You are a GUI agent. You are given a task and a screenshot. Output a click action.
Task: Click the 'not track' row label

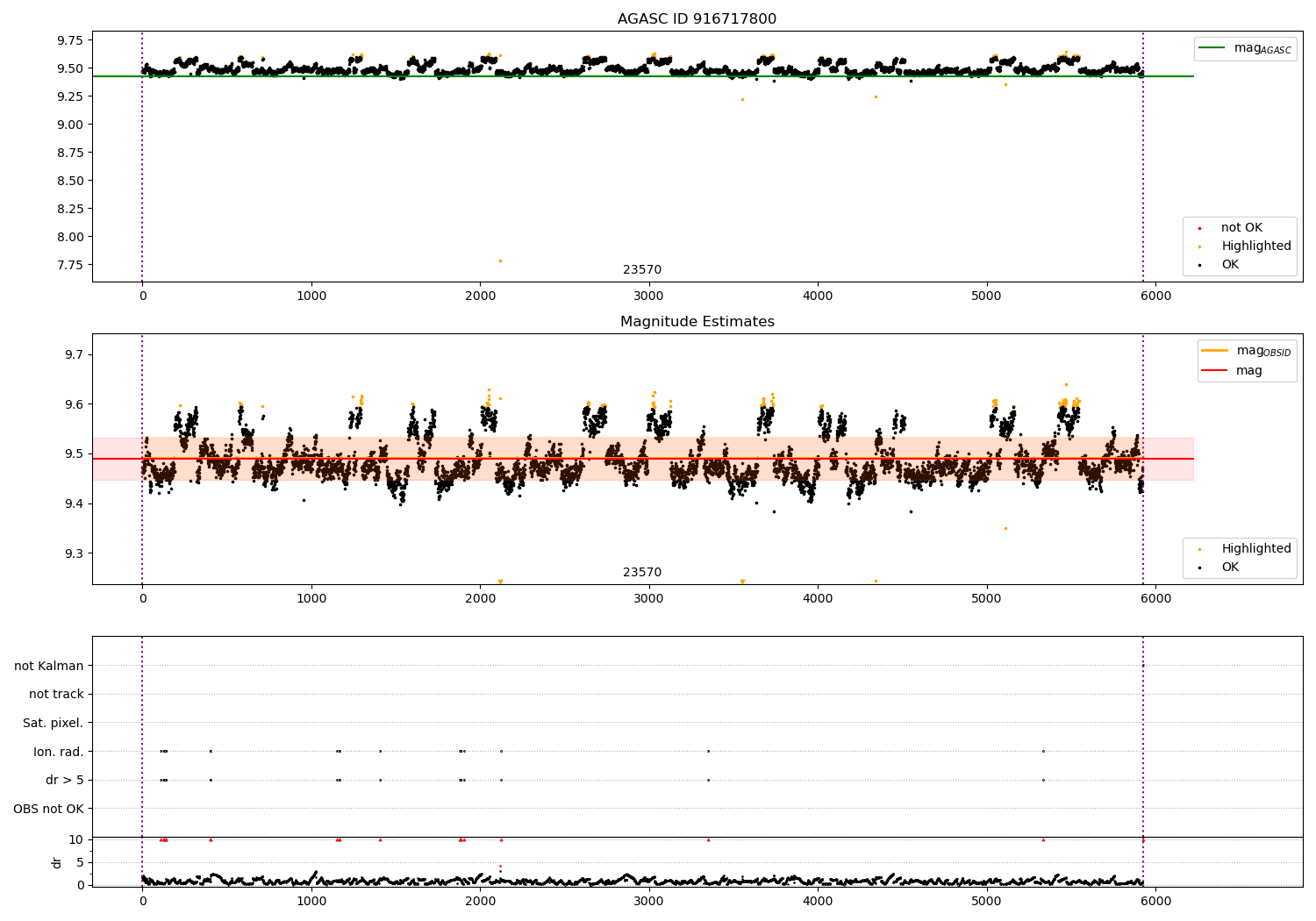56,695
